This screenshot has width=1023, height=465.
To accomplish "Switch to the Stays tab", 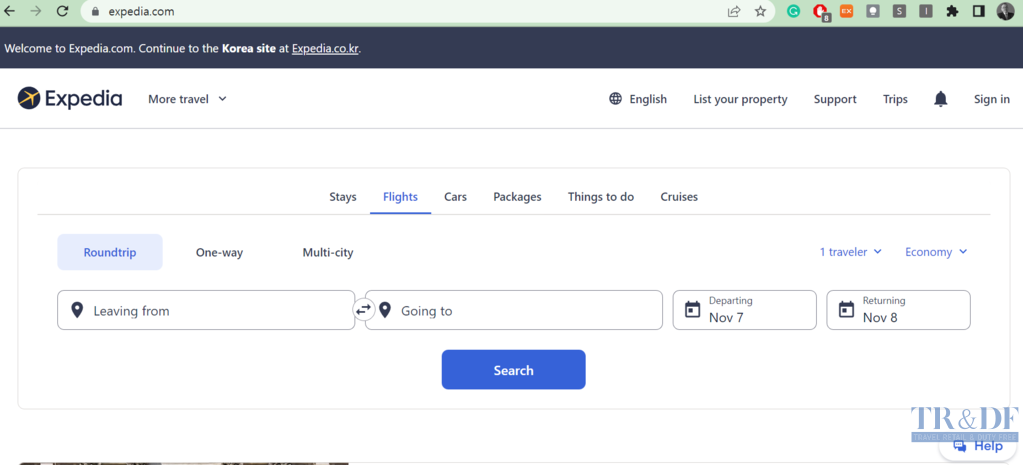I will (x=343, y=197).
